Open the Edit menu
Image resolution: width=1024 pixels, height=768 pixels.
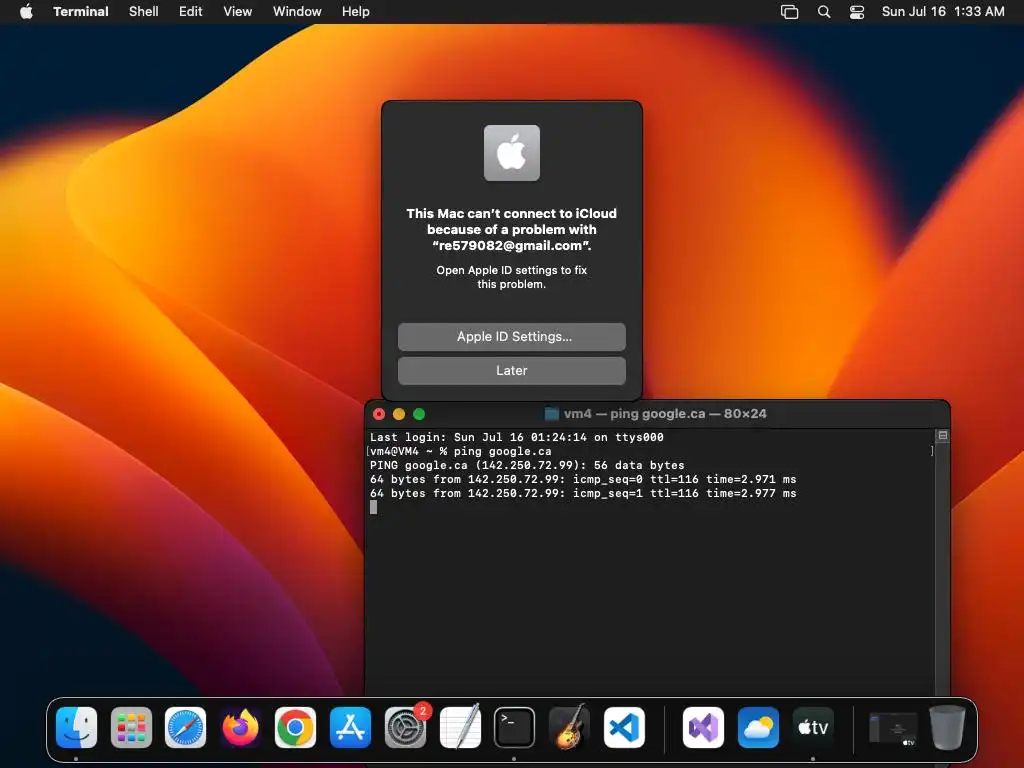tap(191, 11)
